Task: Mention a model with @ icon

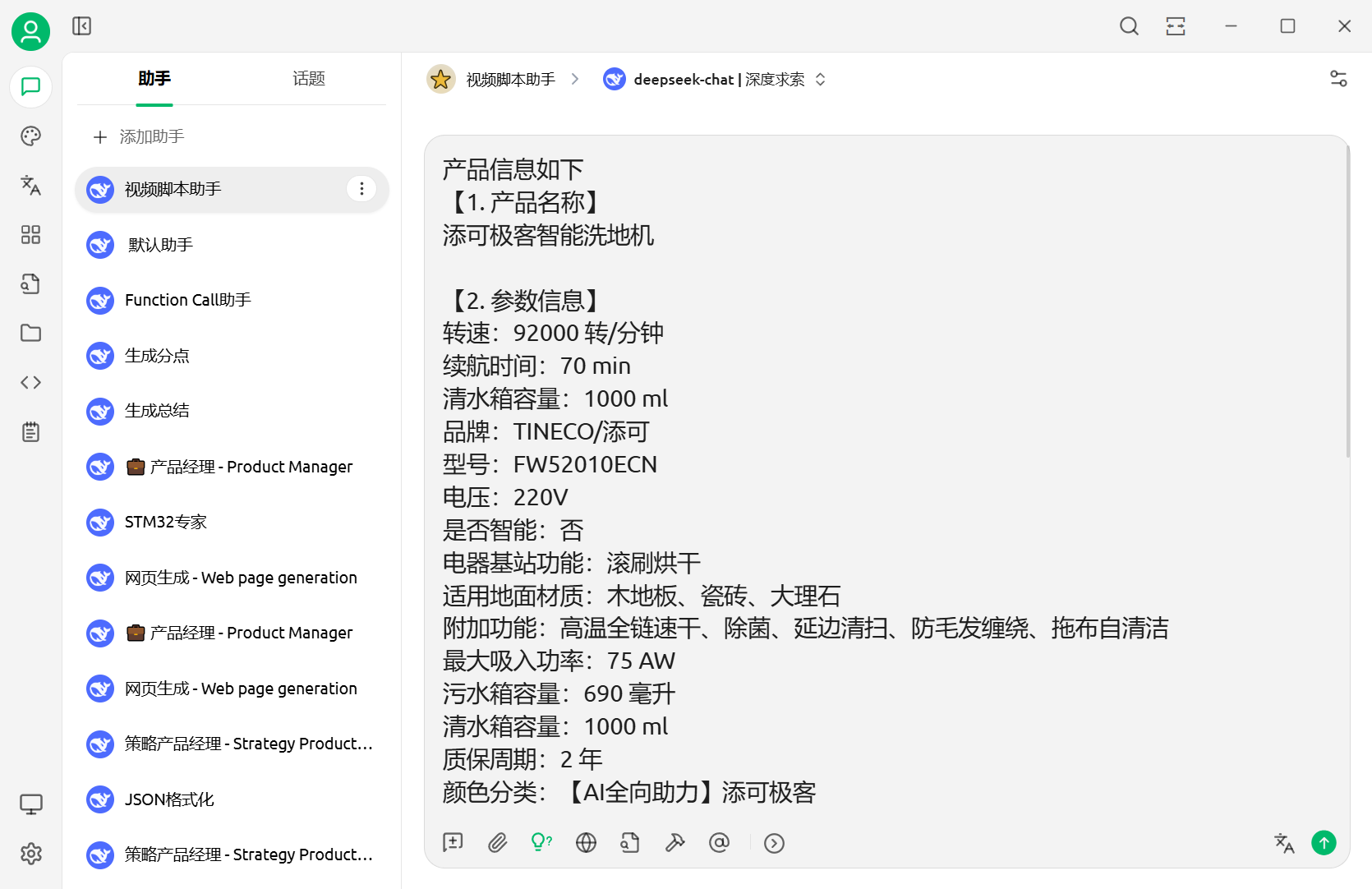Action: pyautogui.click(x=719, y=842)
